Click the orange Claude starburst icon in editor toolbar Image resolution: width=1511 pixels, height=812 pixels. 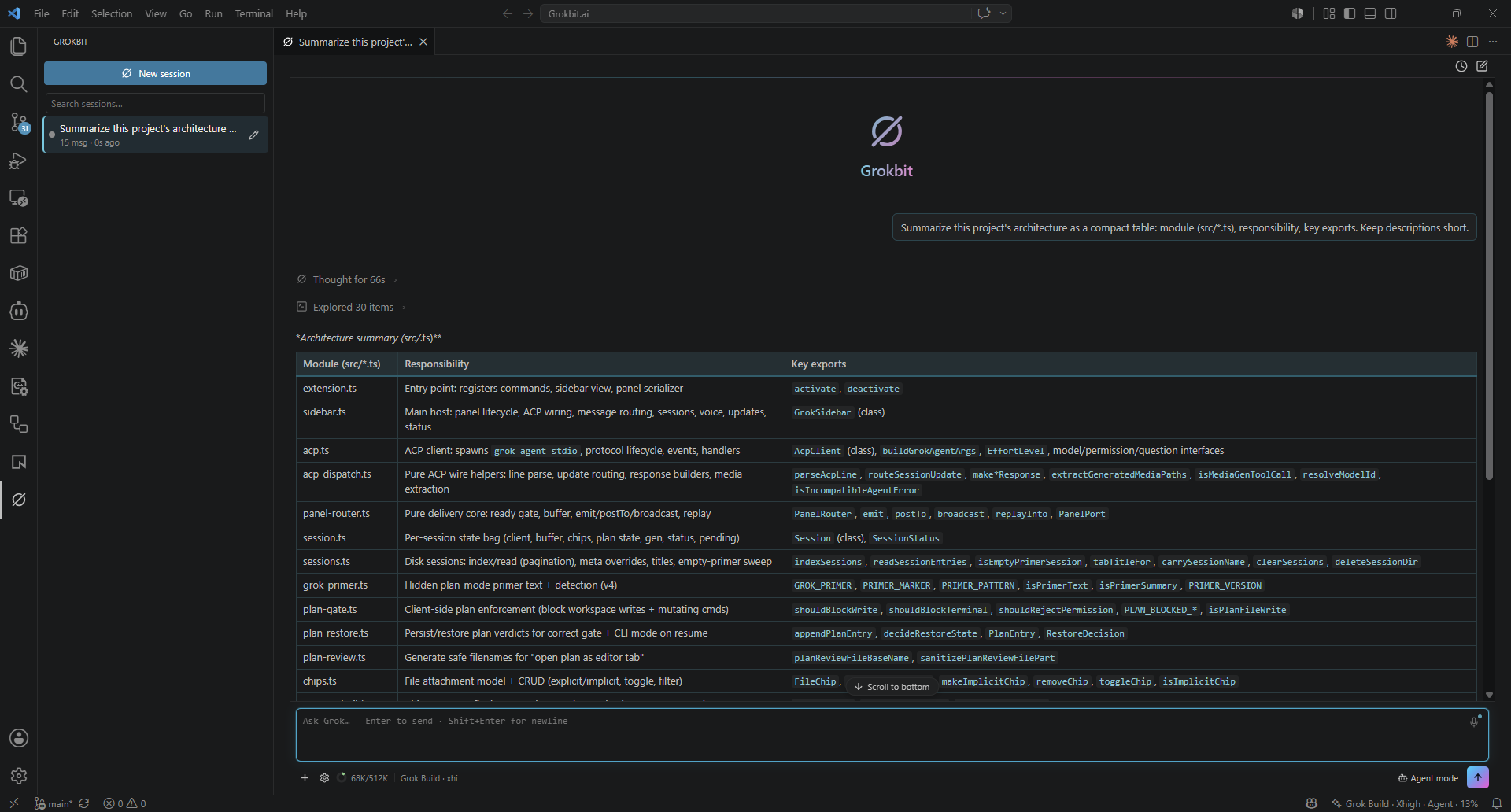pos(1452,42)
